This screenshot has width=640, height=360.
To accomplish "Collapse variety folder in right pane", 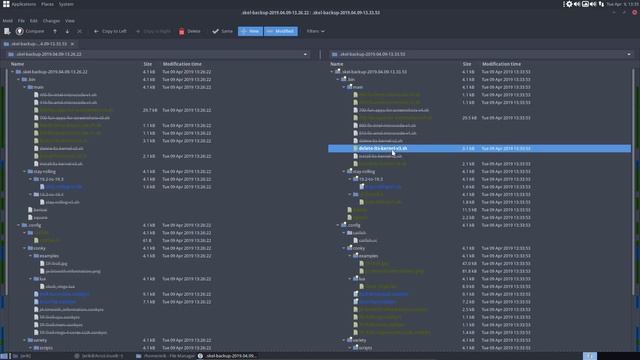I will click(x=344, y=340).
